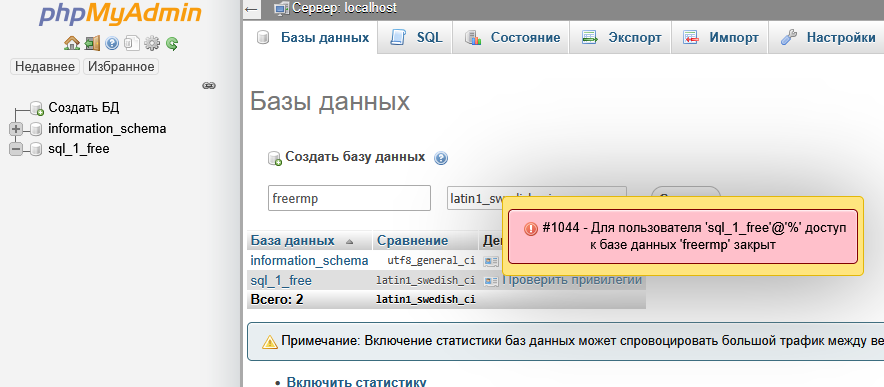Click the Home icon under phpMyAdmin logo
Screen dimensions: 884x387
tap(72, 43)
